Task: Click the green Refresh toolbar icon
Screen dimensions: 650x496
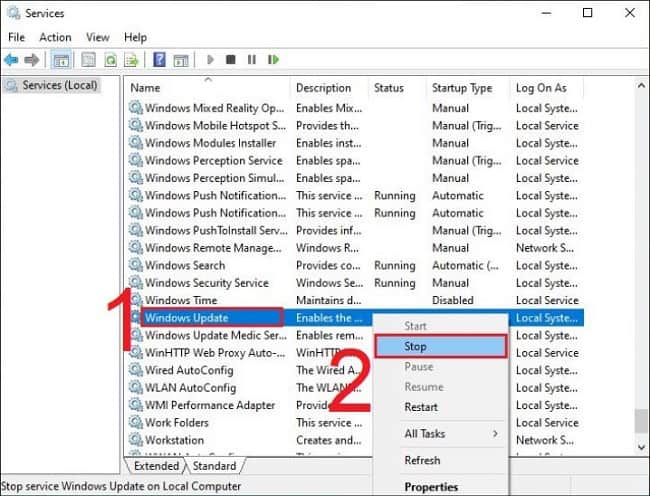Action: point(110,60)
